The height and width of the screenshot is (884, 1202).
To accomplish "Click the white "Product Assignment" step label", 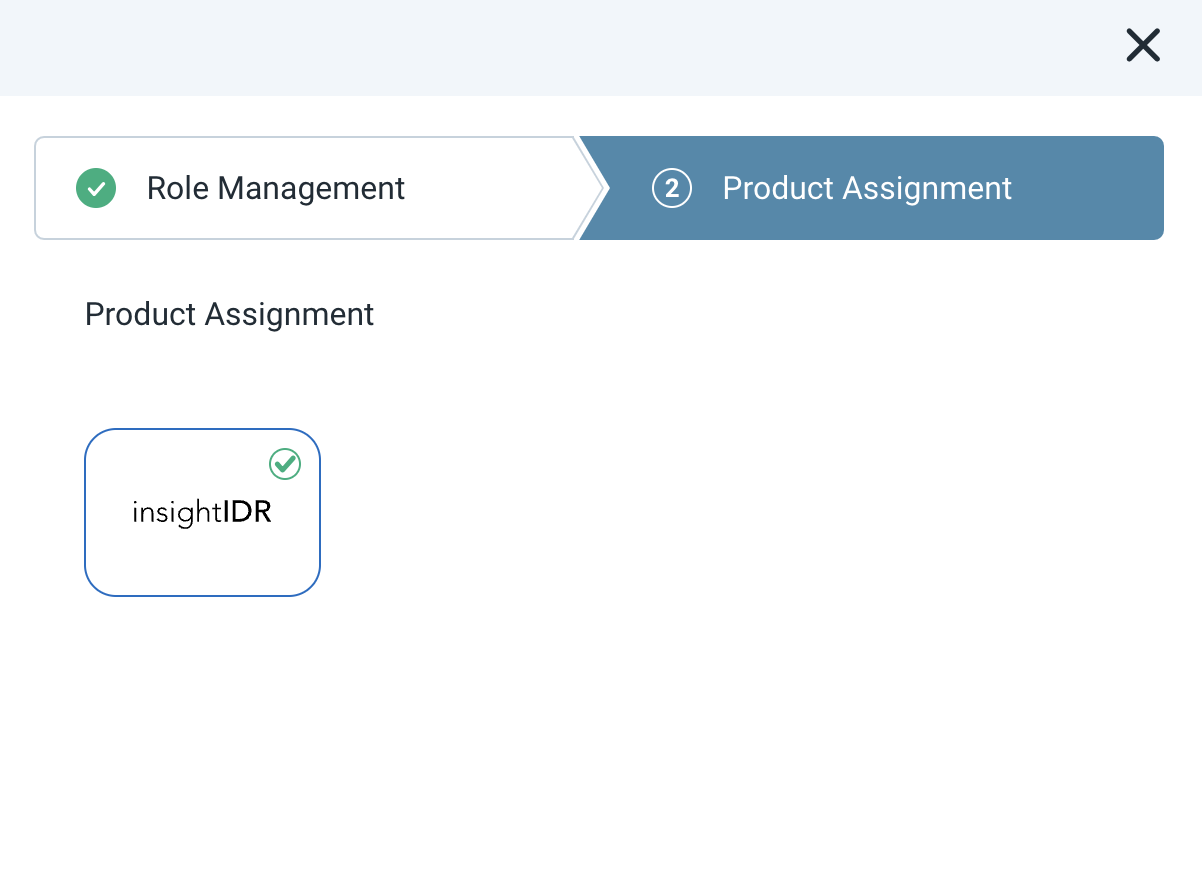I will point(867,188).
